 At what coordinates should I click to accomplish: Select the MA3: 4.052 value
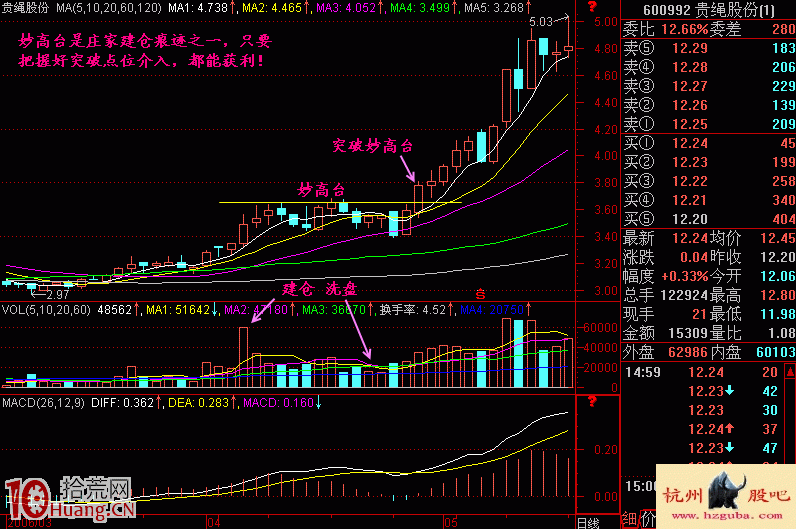346,8
